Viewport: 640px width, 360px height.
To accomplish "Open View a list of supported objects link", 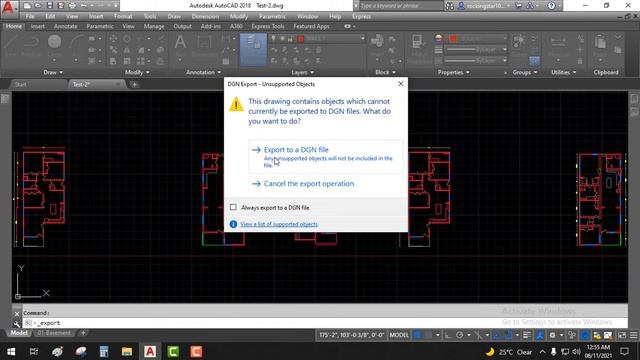I will pyautogui.click(x=279, y=224).
